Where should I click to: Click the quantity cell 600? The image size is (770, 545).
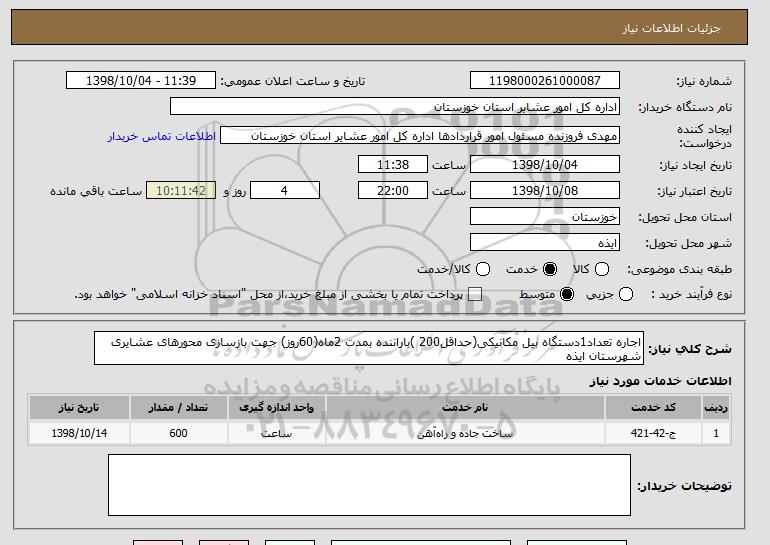coord(178,434)
